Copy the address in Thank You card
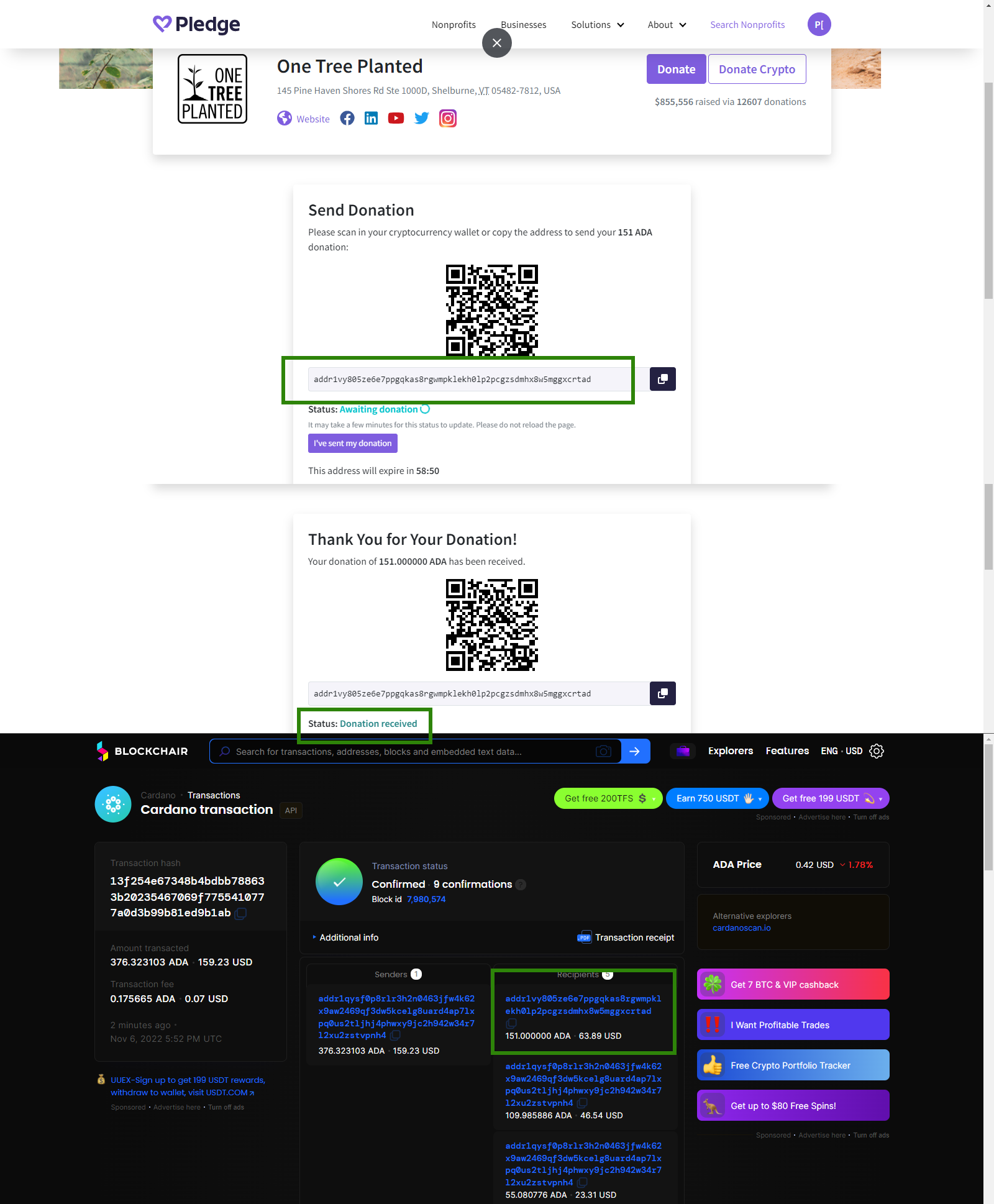Viewport: 994px width, 1204px height. (662, 693)
